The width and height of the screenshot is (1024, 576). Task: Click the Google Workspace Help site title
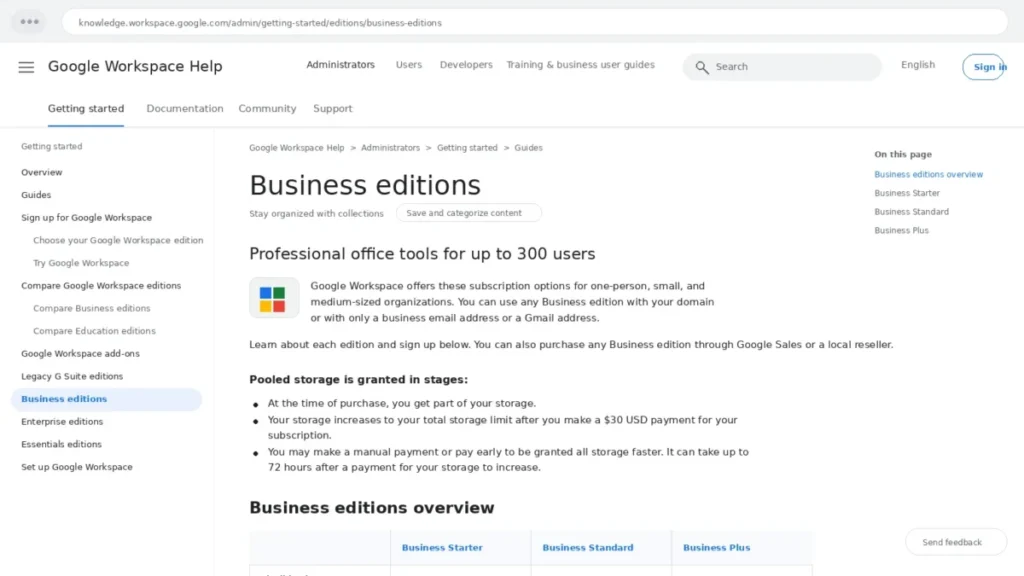tap(135, 67)
